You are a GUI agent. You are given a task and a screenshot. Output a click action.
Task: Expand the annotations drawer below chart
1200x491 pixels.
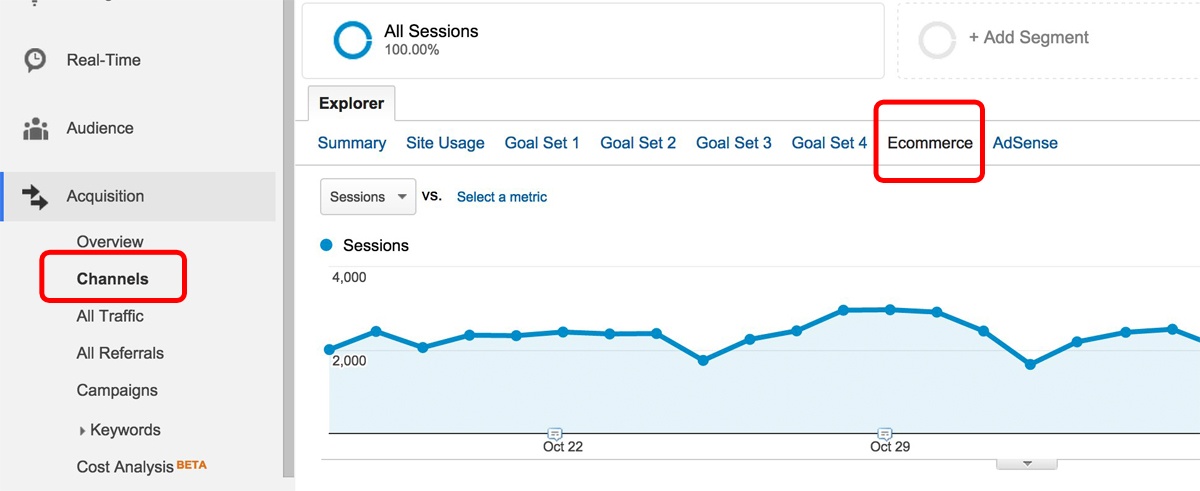[1026, 464]
